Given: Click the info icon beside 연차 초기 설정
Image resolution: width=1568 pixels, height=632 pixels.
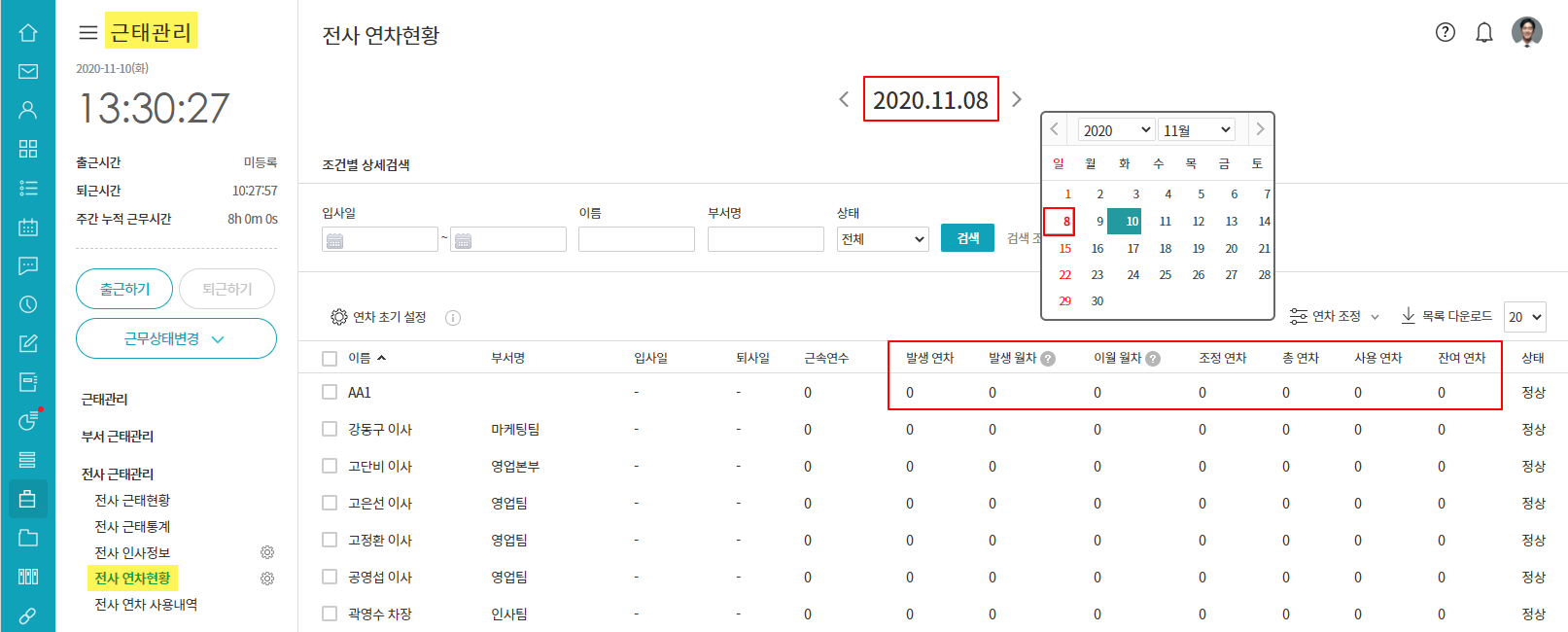Looking at the screenshot, I should point(453,318).
